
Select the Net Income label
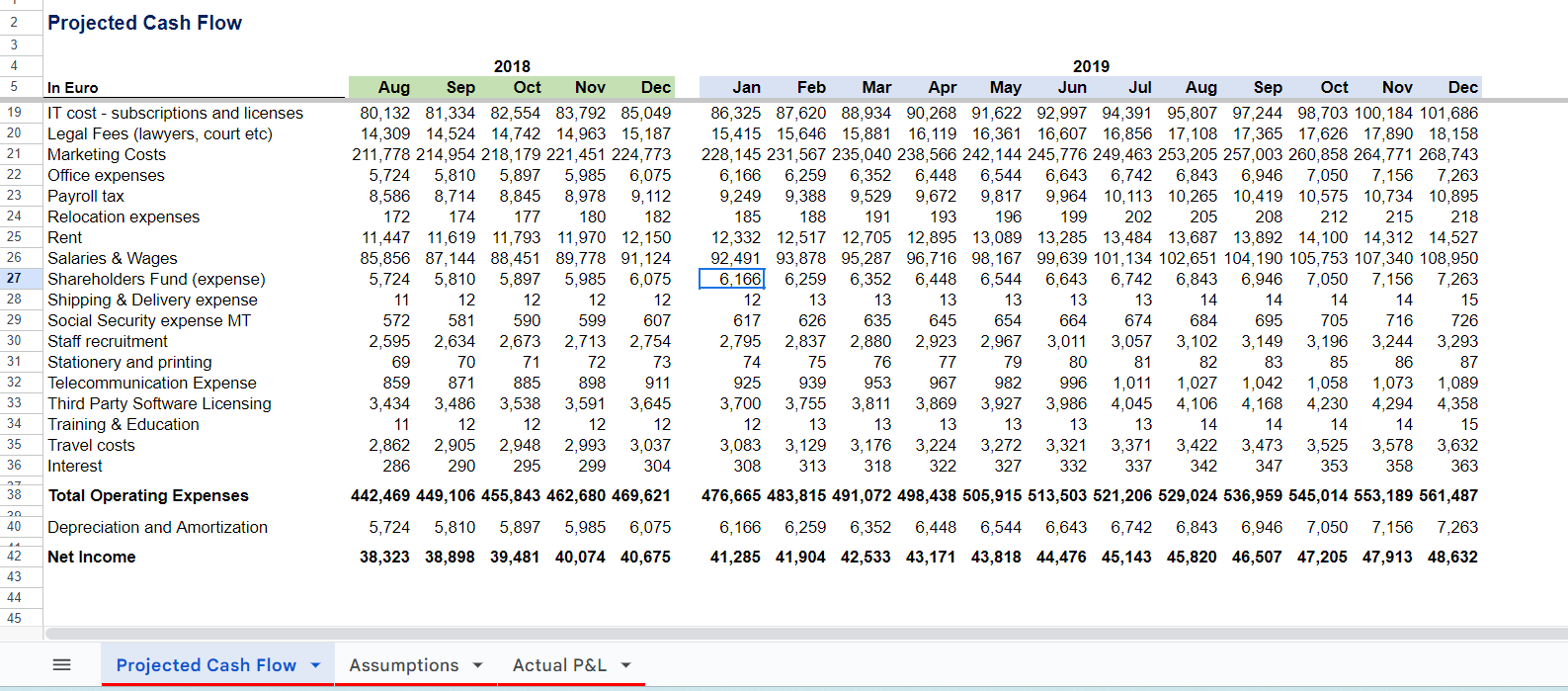92,557
